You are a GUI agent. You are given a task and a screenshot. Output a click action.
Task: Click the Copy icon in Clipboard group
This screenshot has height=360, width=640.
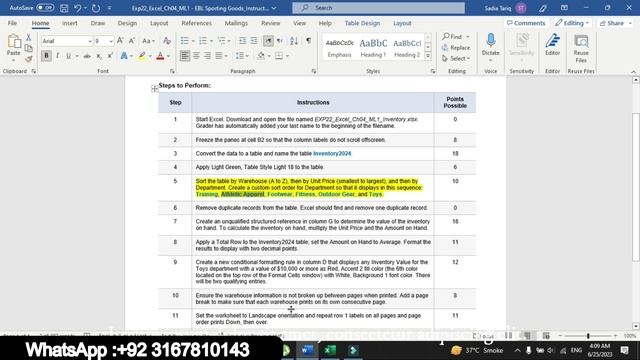29,48
